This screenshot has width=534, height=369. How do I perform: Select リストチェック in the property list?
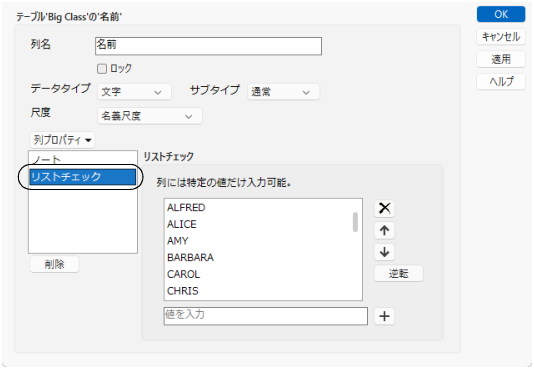(x=83, y=177)
